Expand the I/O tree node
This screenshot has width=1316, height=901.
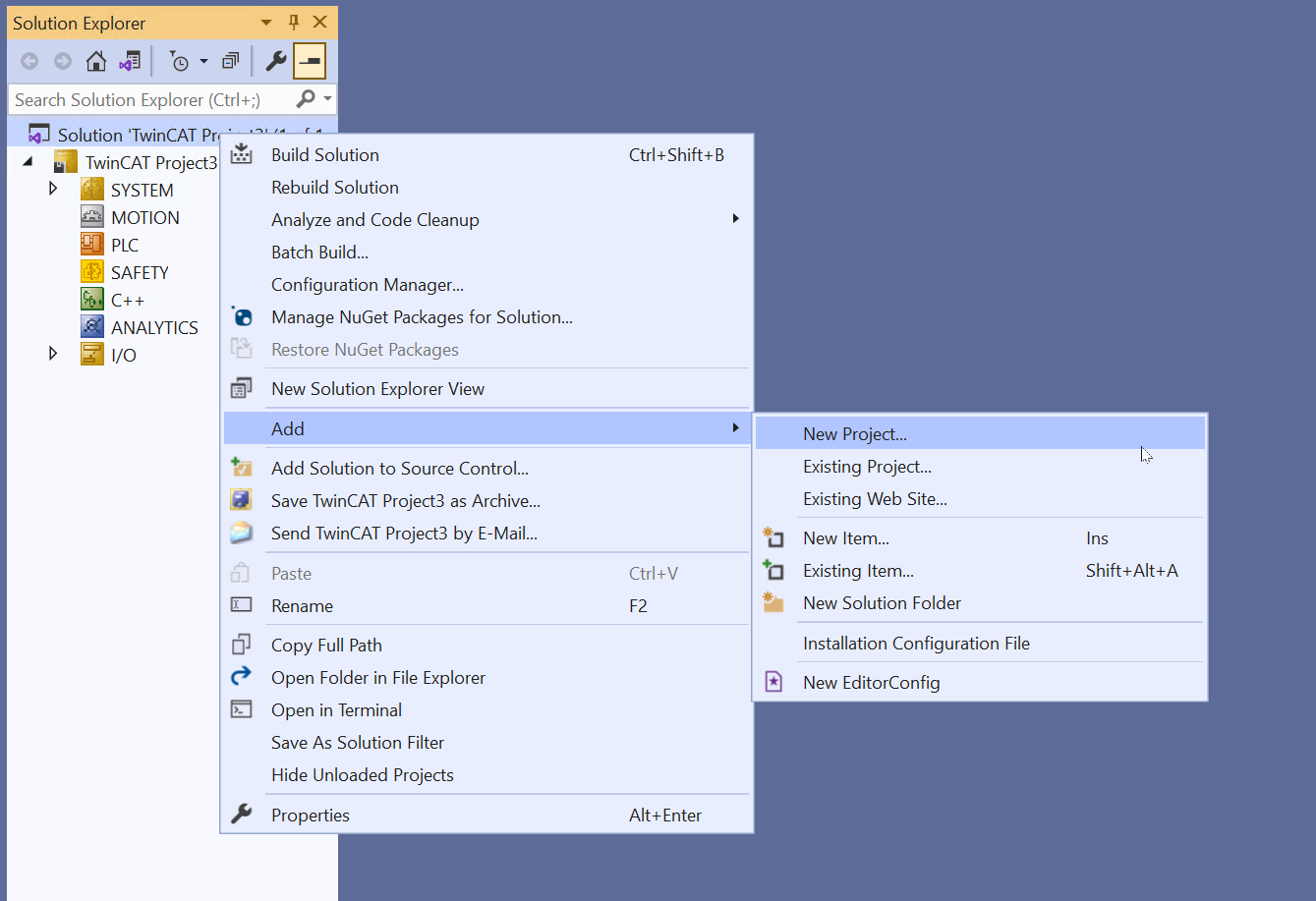click(53, 353)
